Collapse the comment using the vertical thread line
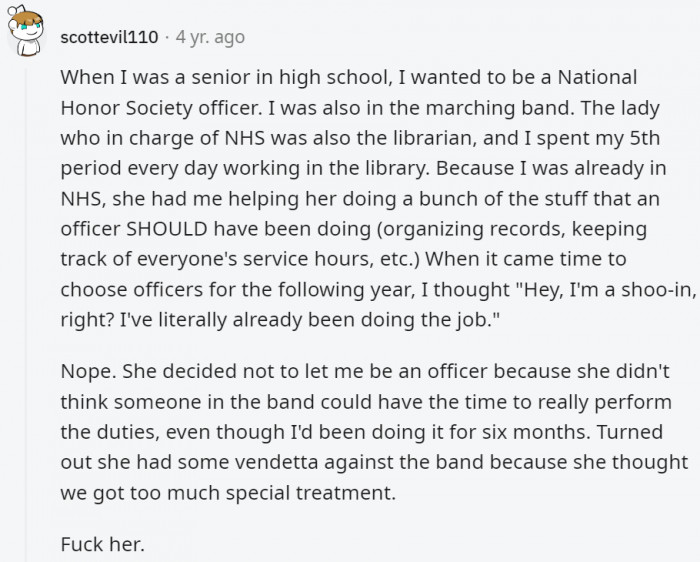The width and height of the screenshot is (700, 562). coord(26,312)
